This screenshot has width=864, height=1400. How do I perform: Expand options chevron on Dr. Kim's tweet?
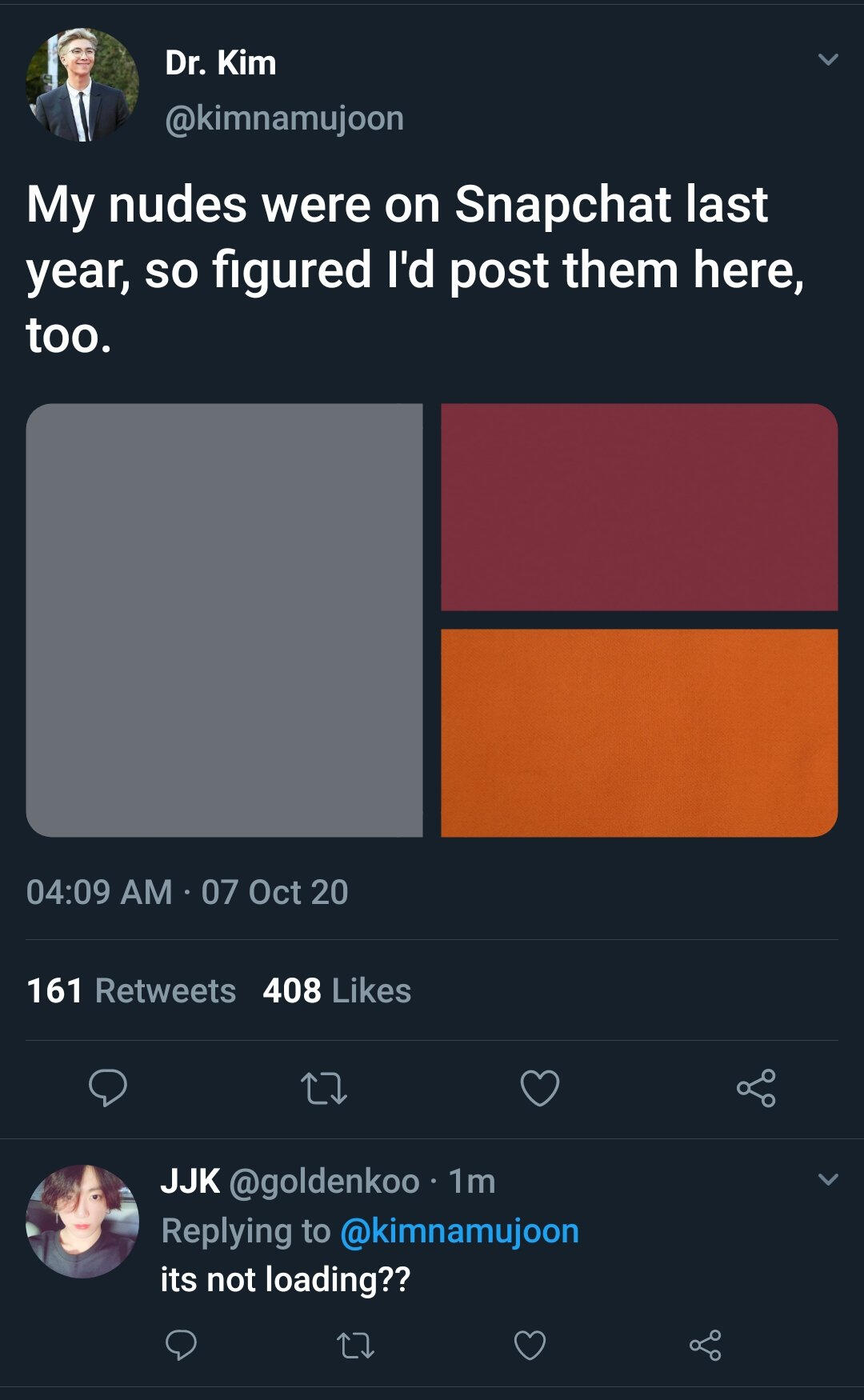(x=828, y=60)
